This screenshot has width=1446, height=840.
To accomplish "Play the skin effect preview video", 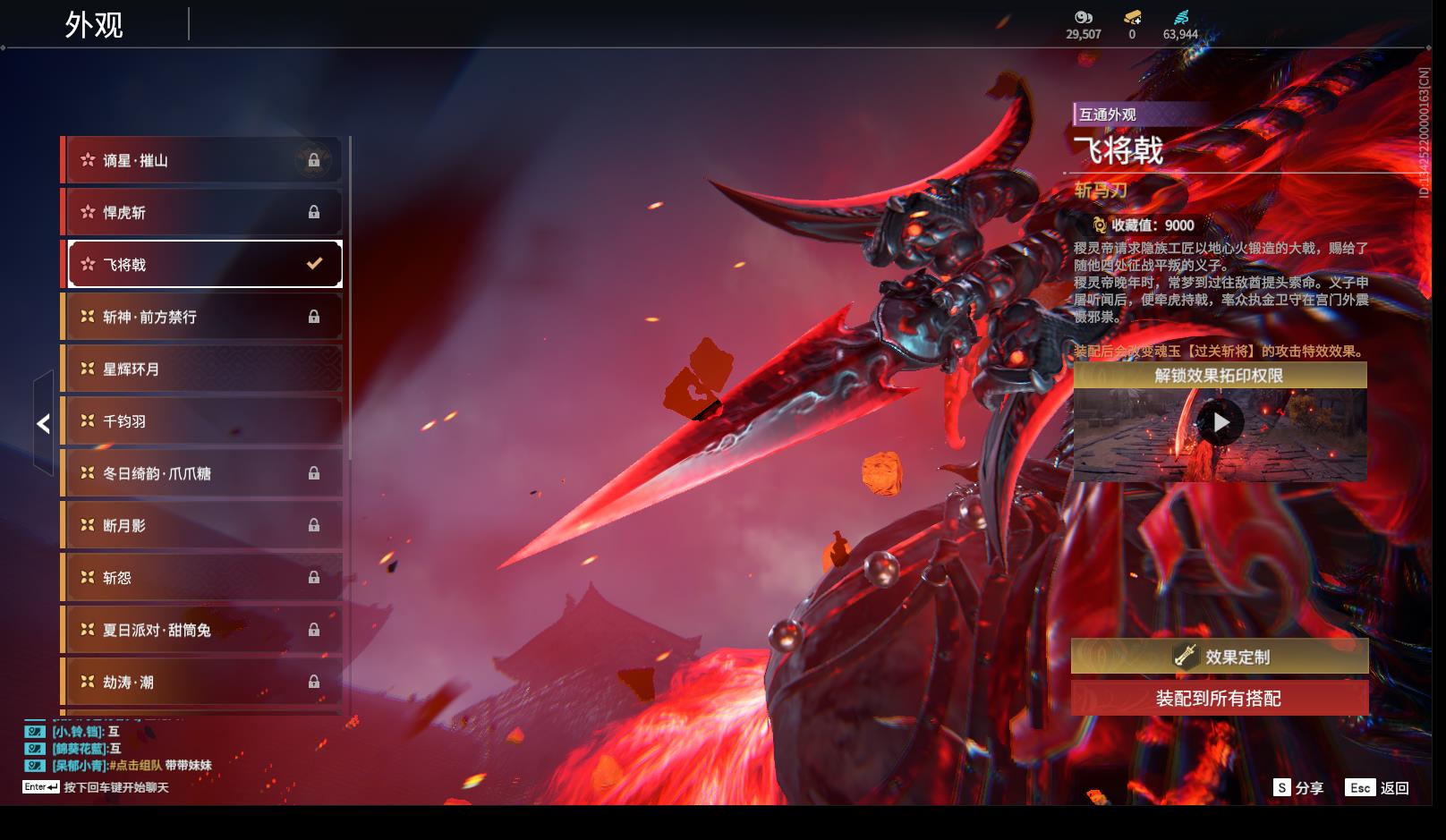I will [1221, 422].
